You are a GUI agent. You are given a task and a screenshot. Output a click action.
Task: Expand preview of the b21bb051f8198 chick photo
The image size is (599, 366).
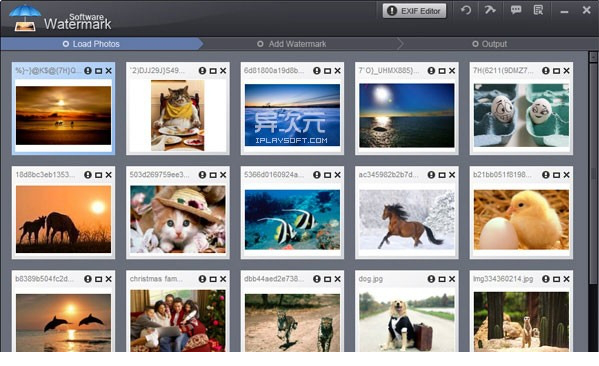pyautogui.click(x=557, y=175)
